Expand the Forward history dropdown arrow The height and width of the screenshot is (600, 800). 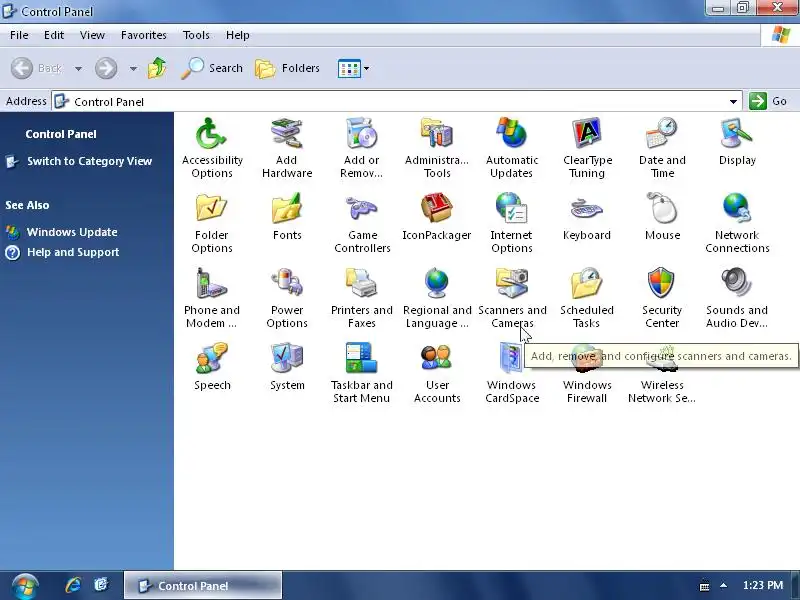pos(133,68)
